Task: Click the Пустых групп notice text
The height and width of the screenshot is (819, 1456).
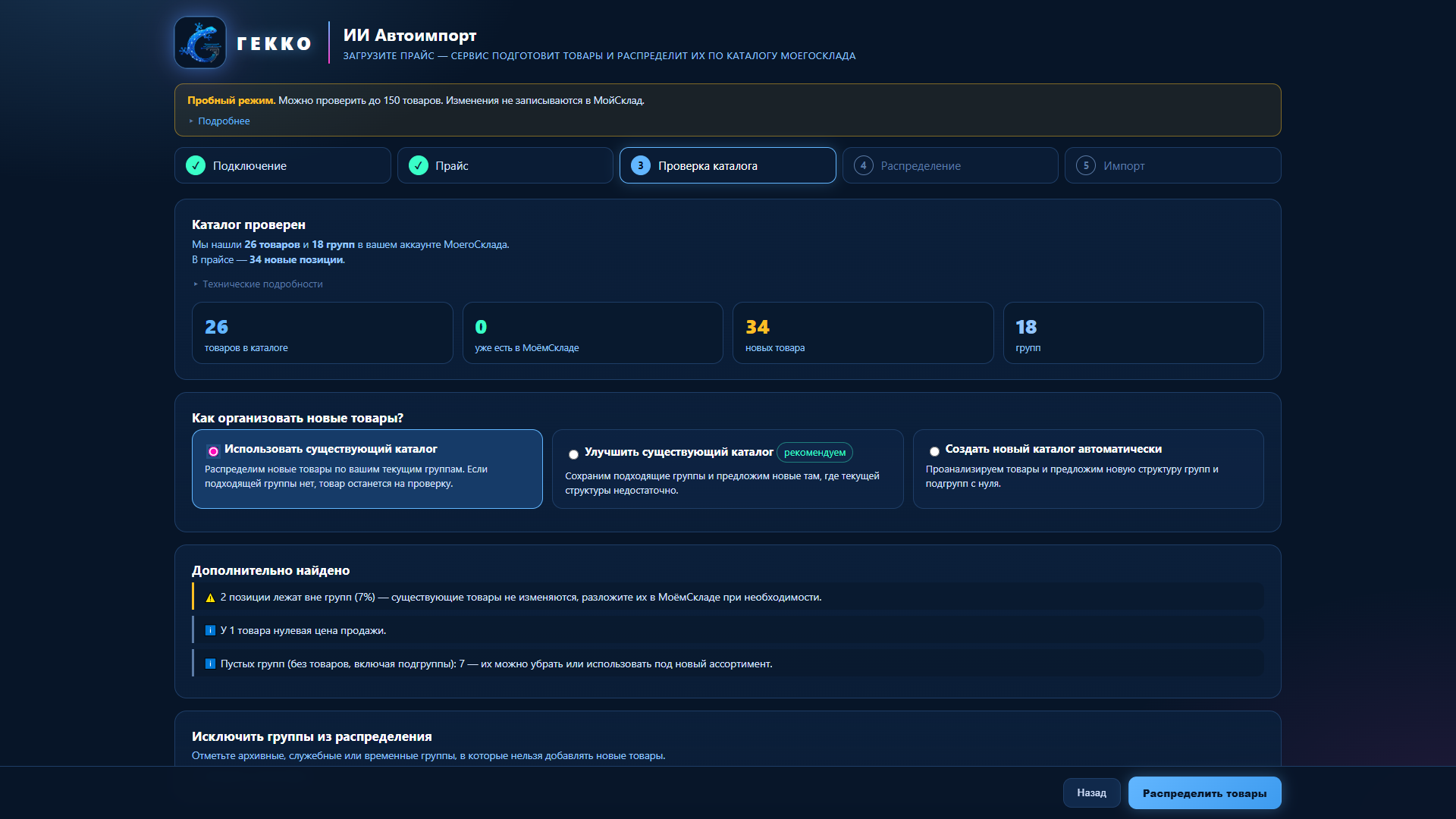Action: tap(497, 664)
